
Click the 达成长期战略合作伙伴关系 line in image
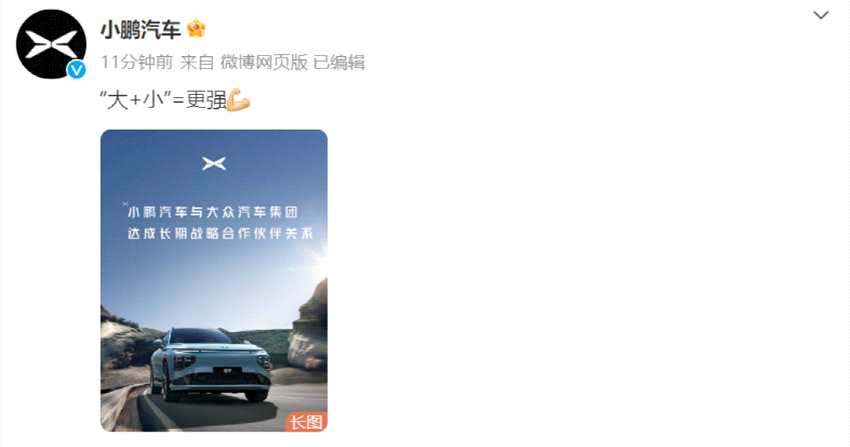(x=220, y=234)
